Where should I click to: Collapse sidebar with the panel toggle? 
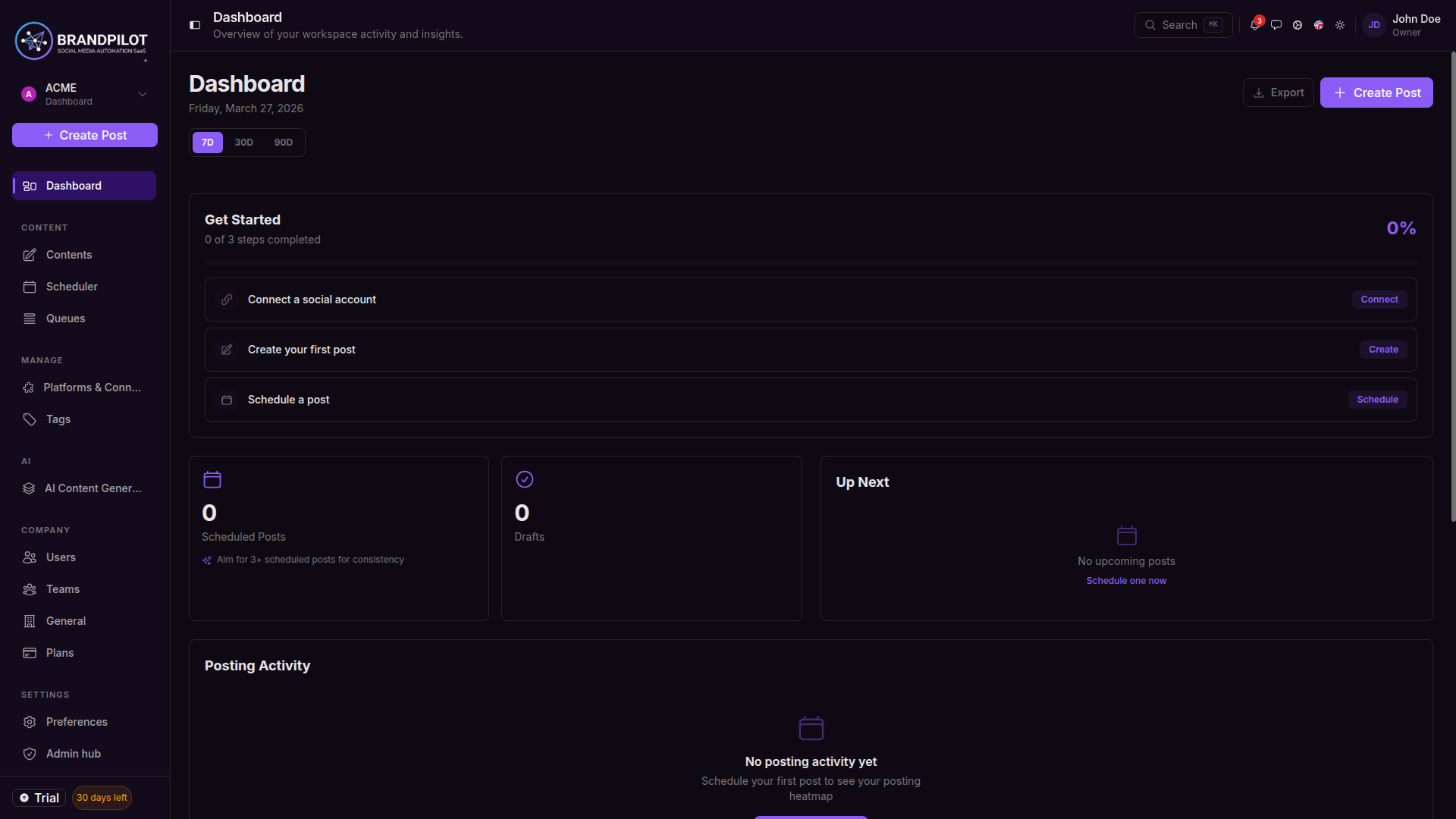(x=195, y=25)
